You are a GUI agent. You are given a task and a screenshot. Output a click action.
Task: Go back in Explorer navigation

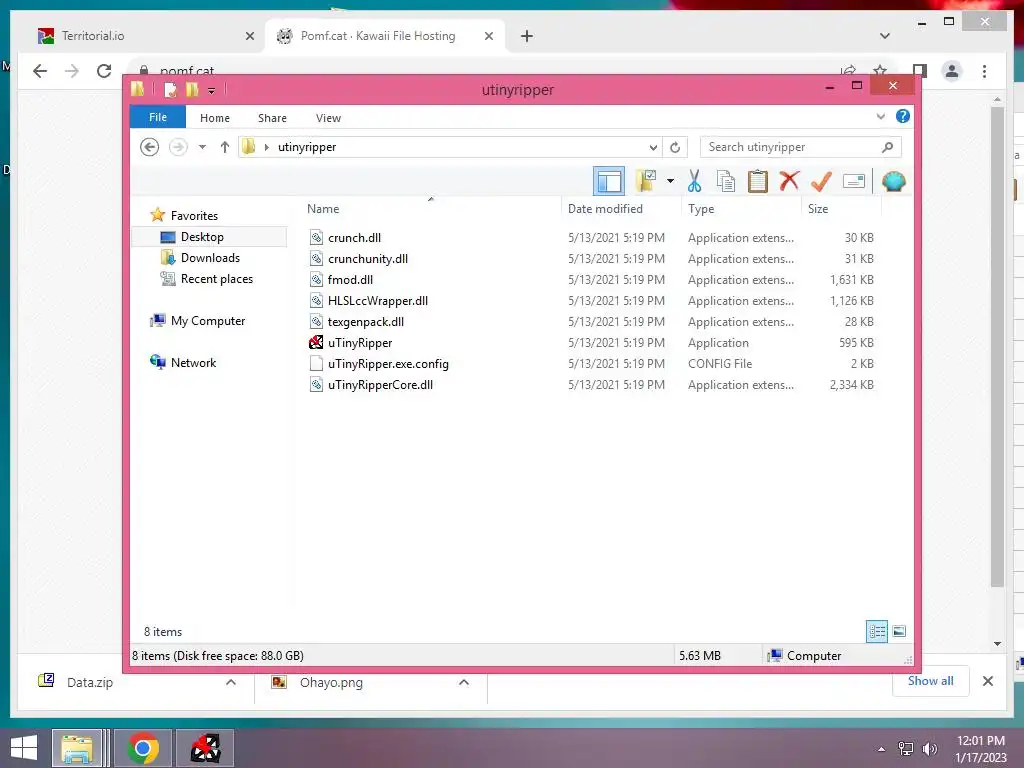150,147
